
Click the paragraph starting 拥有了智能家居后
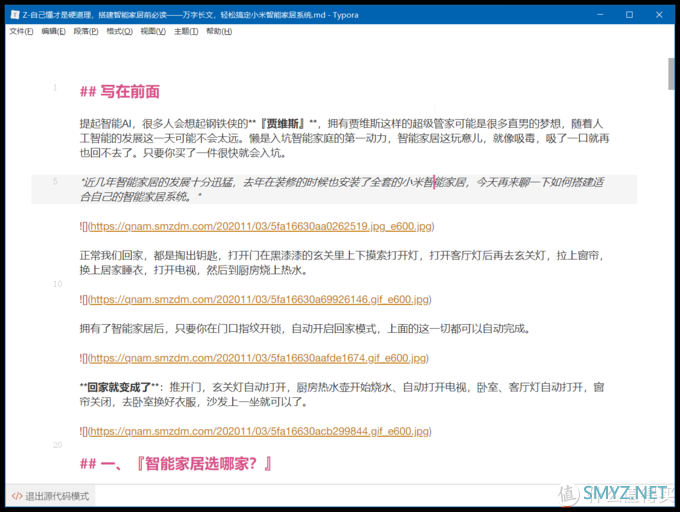(x=305, y=329)
